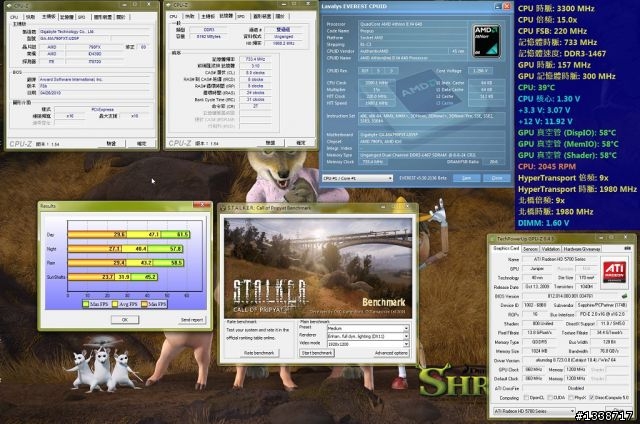Click the SunShafts bar row in Results chart
The height and width of the screenshot is (424, 640).
point(113,277)
